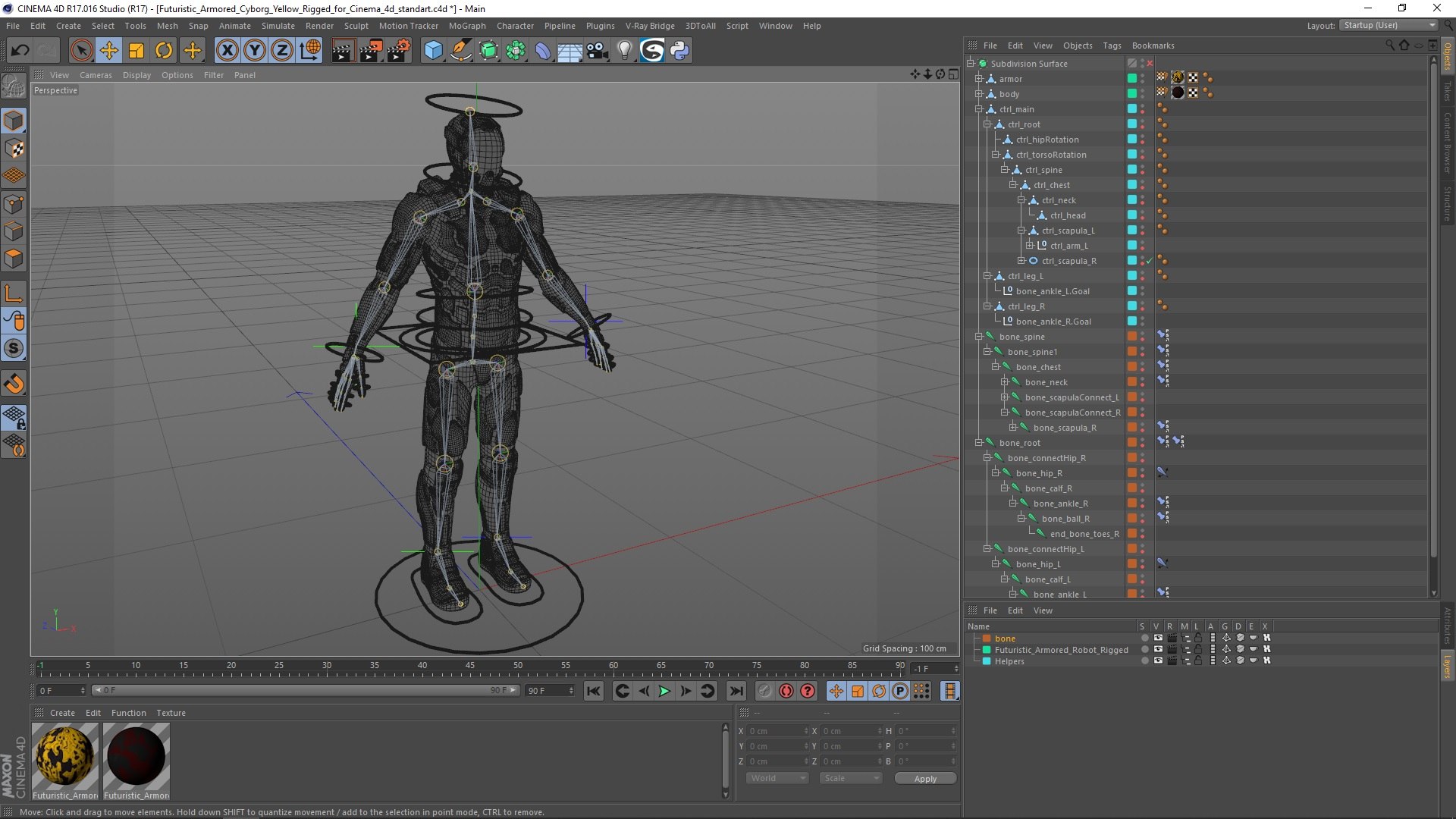This screenshot has height=819, width=1456.
Task: Open the World coordinate system dropdown
Action: (x=777, y=779)
